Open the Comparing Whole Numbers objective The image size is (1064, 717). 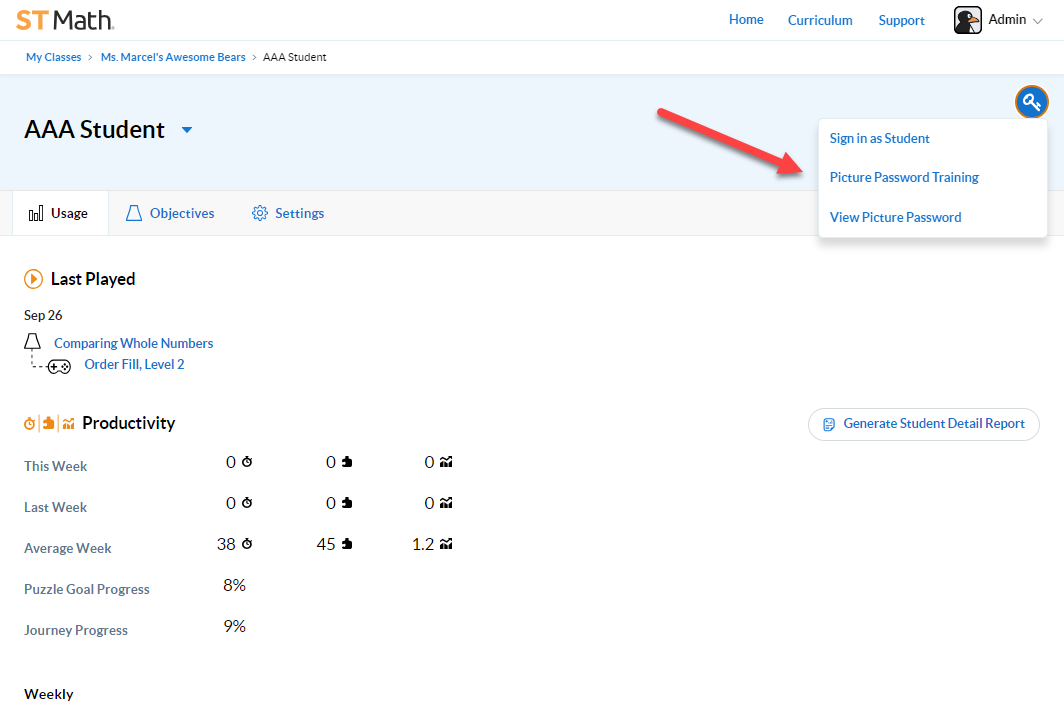pos(133,343)
